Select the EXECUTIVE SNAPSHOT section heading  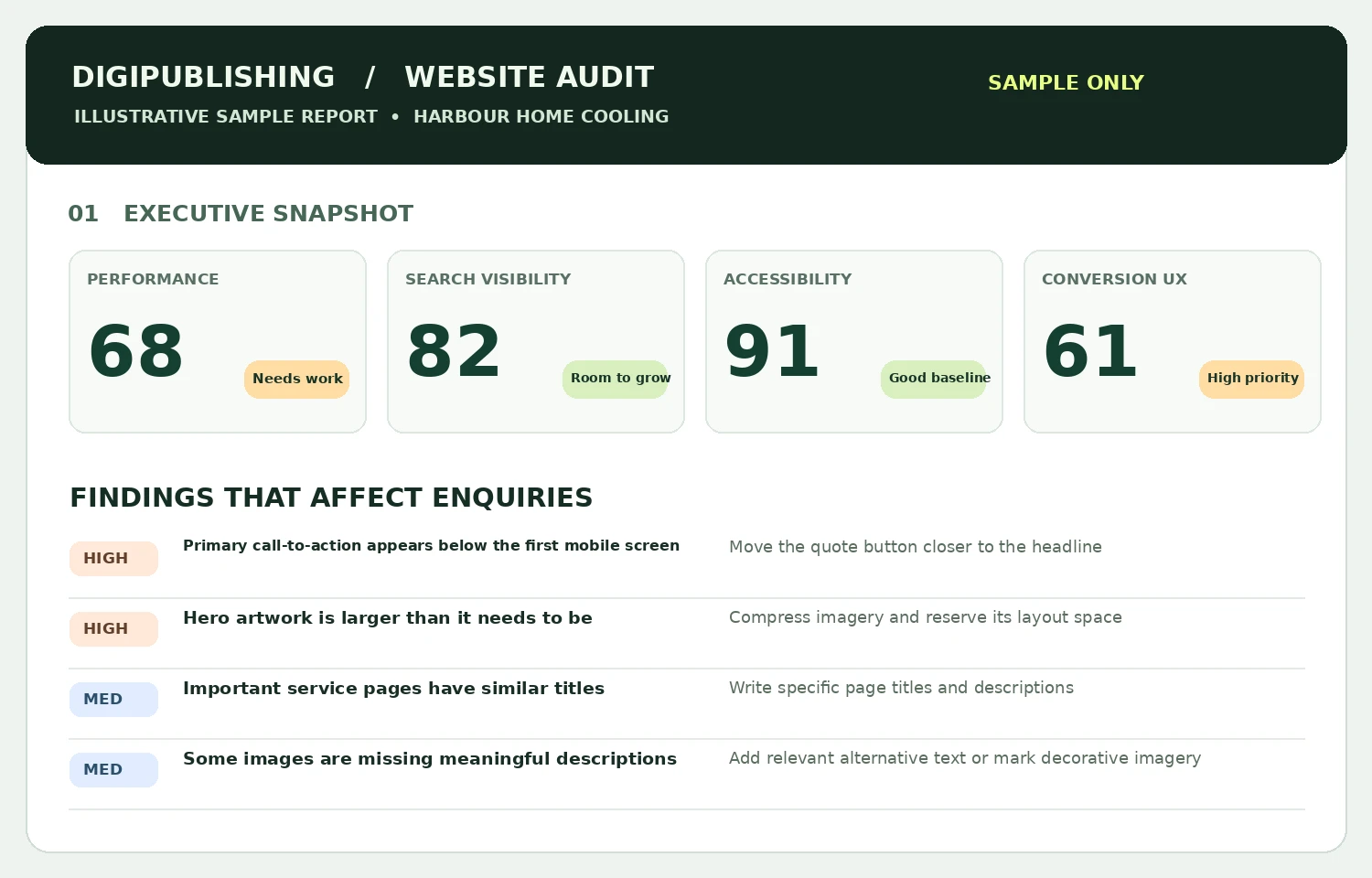[x=269, y=214]
